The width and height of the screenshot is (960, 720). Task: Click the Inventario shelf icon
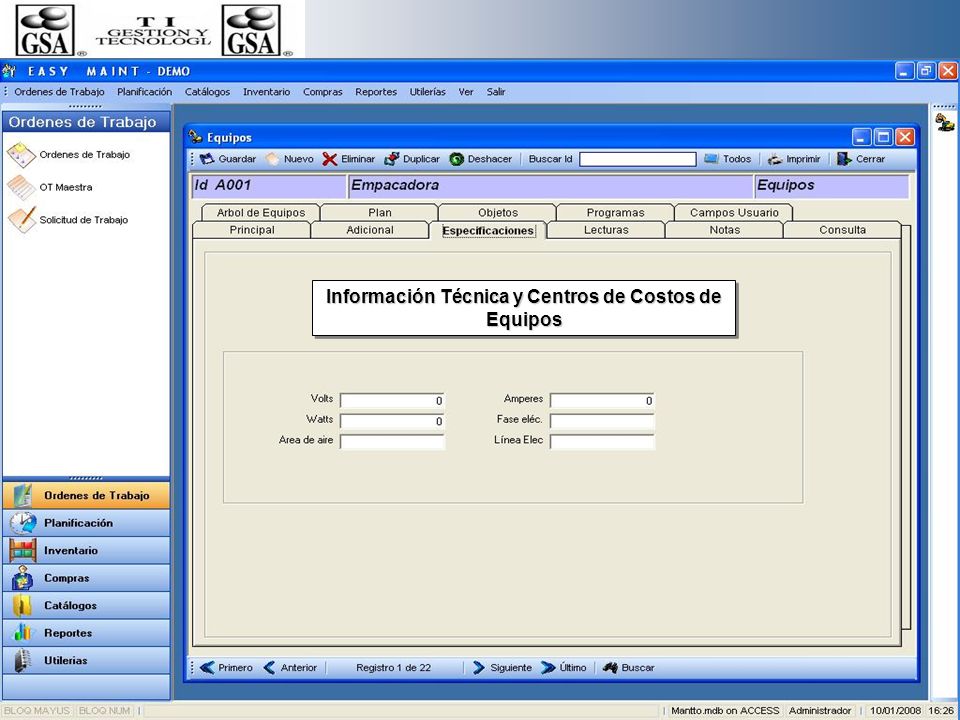coord(23,550)
